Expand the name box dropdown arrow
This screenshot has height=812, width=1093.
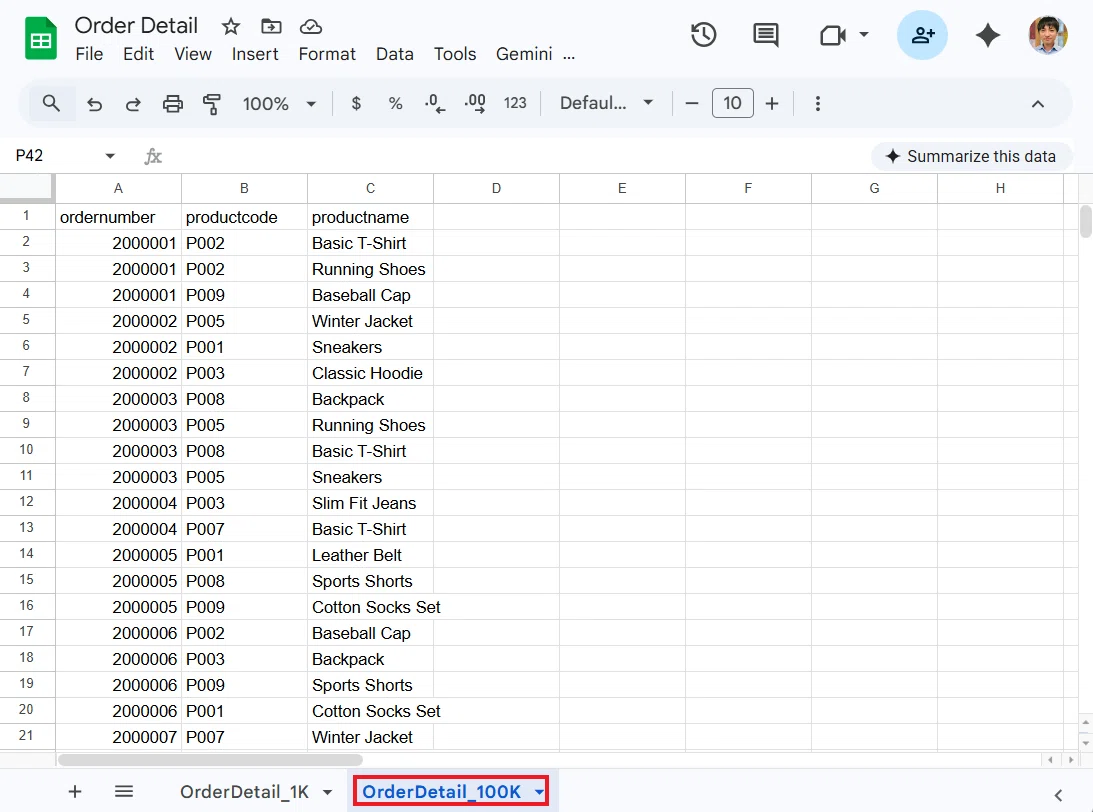pos(110,155)
